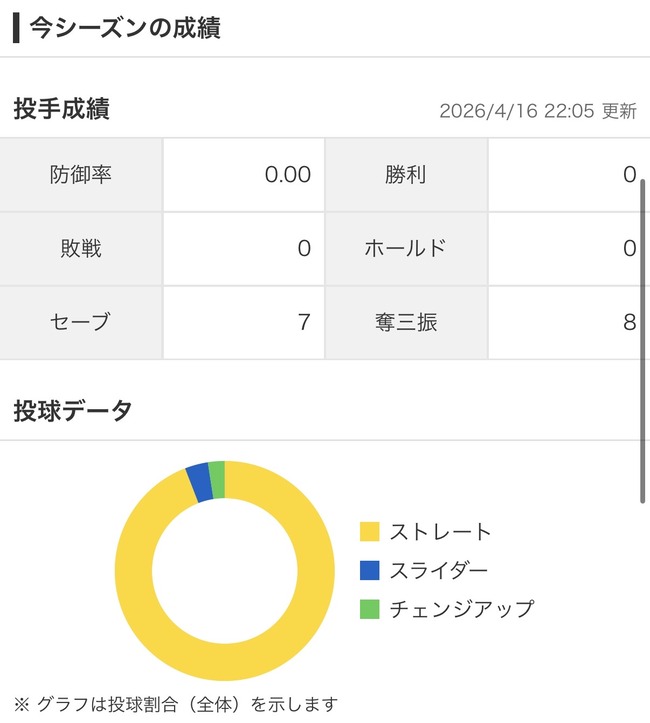Click the セーブ header cell
650x723 pixels.
tap(81, 322)
